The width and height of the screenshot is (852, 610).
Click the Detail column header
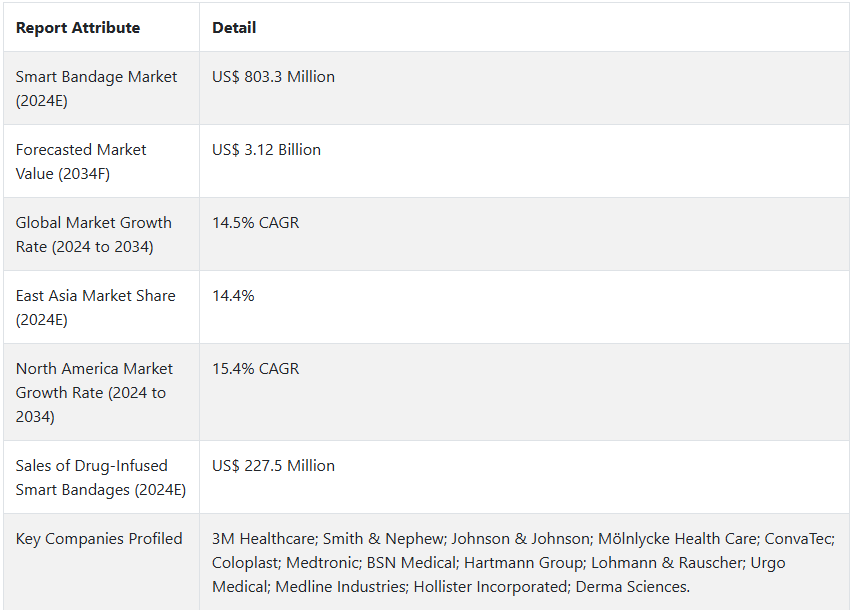234,28
